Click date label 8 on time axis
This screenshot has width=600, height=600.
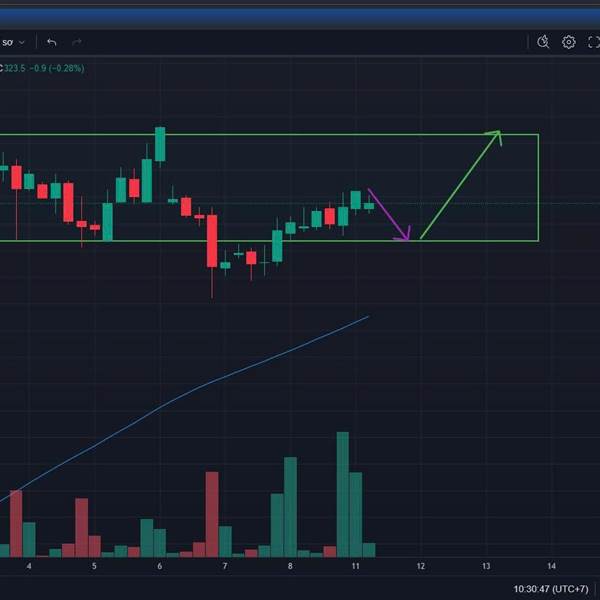290,566
